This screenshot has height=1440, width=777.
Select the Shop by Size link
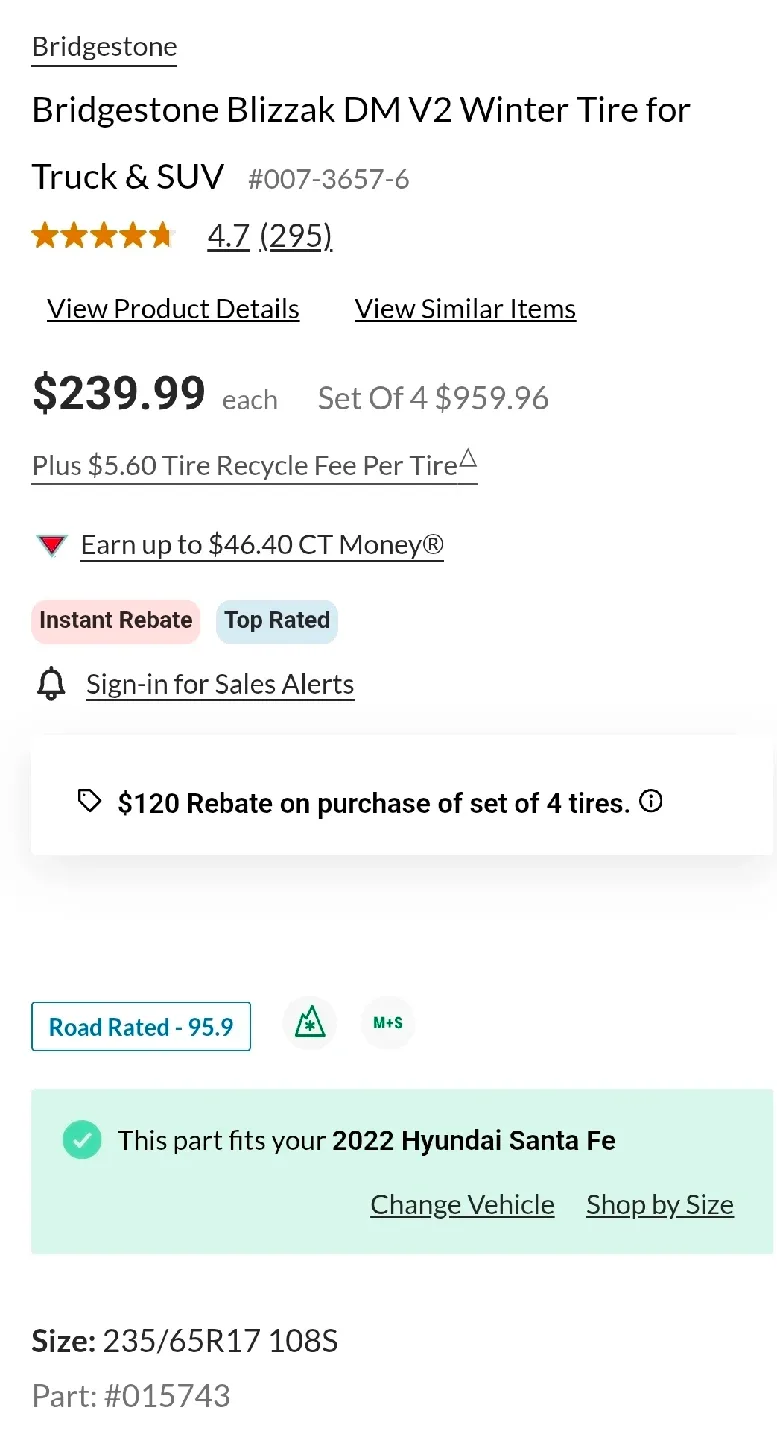660,1205
